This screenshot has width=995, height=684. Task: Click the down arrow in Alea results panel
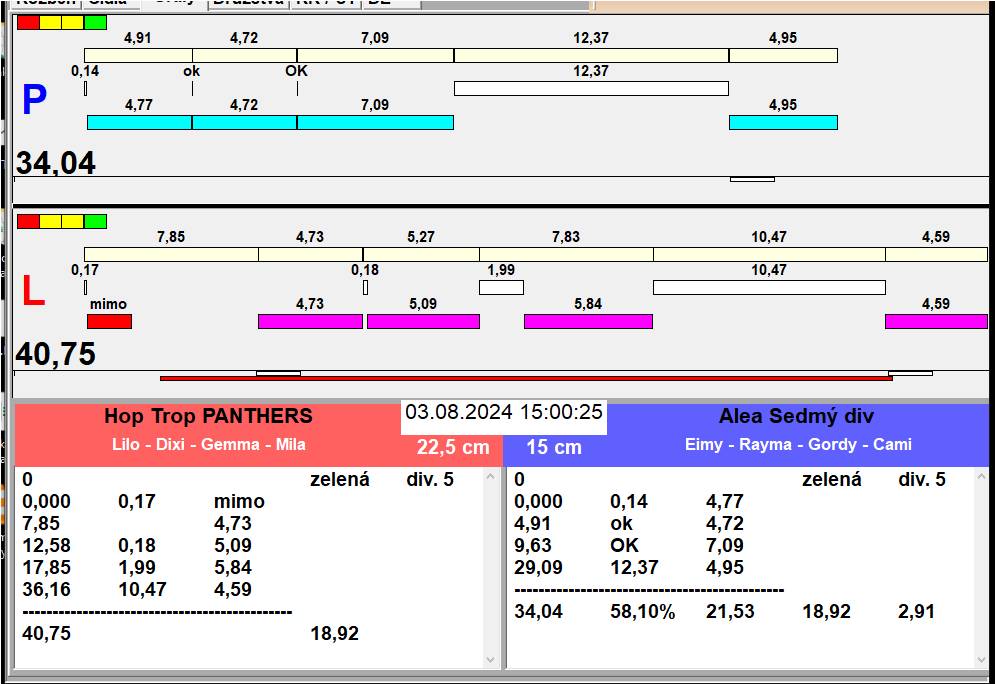pyautogui.click(x=983, y=660)
